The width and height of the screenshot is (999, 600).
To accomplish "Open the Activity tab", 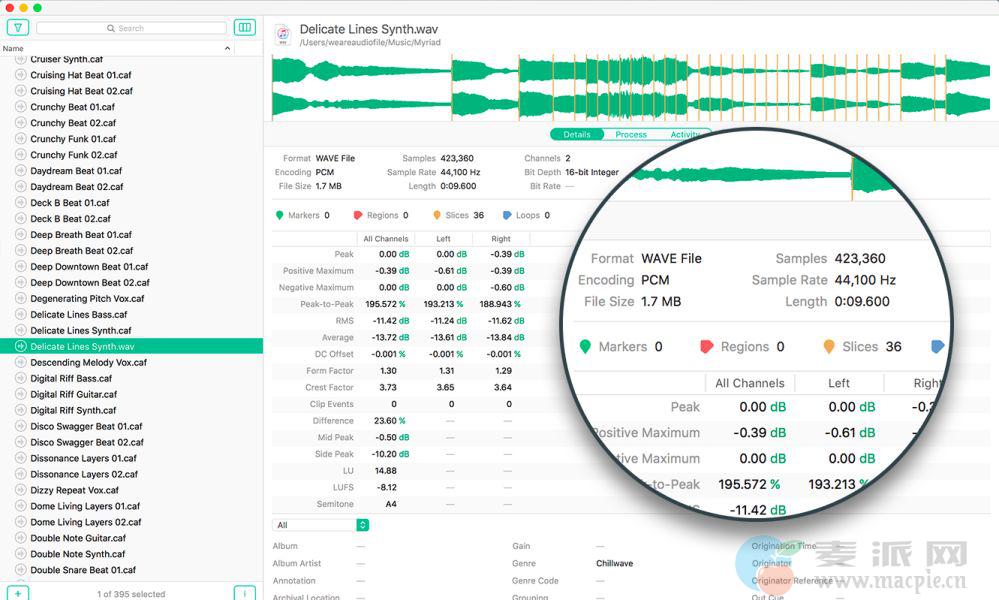I will coord(685,134).
